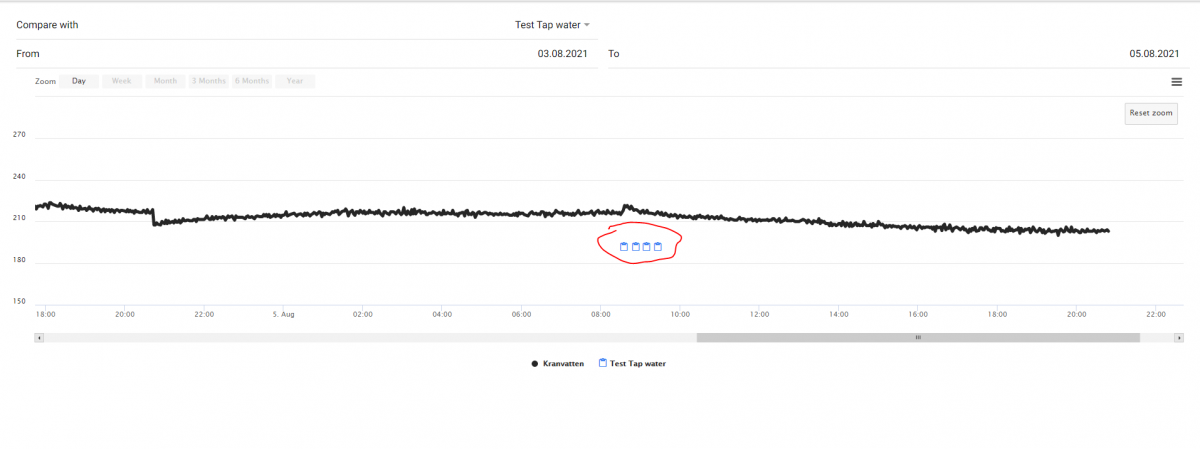
Task: Click the rightmost Test Tap water clipboard marker
Action: (x=658, y=246)
